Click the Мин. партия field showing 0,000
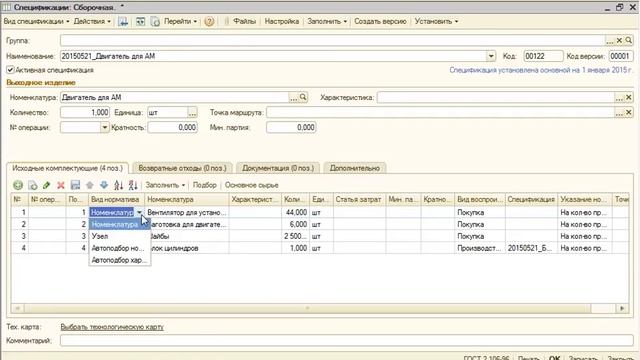Viewport: 640px width, 360px height. 291,127
